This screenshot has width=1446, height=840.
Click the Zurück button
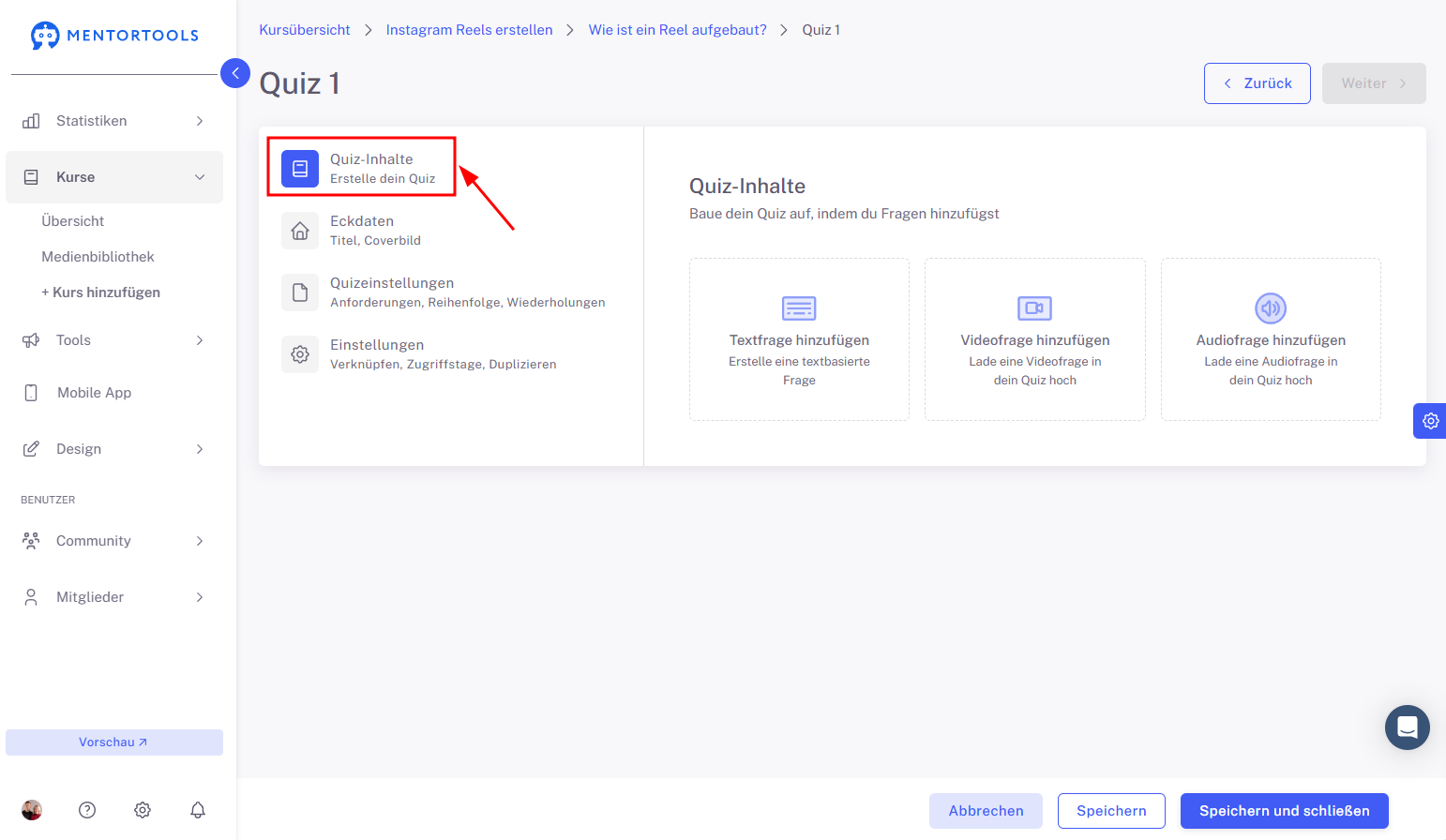1258,83
